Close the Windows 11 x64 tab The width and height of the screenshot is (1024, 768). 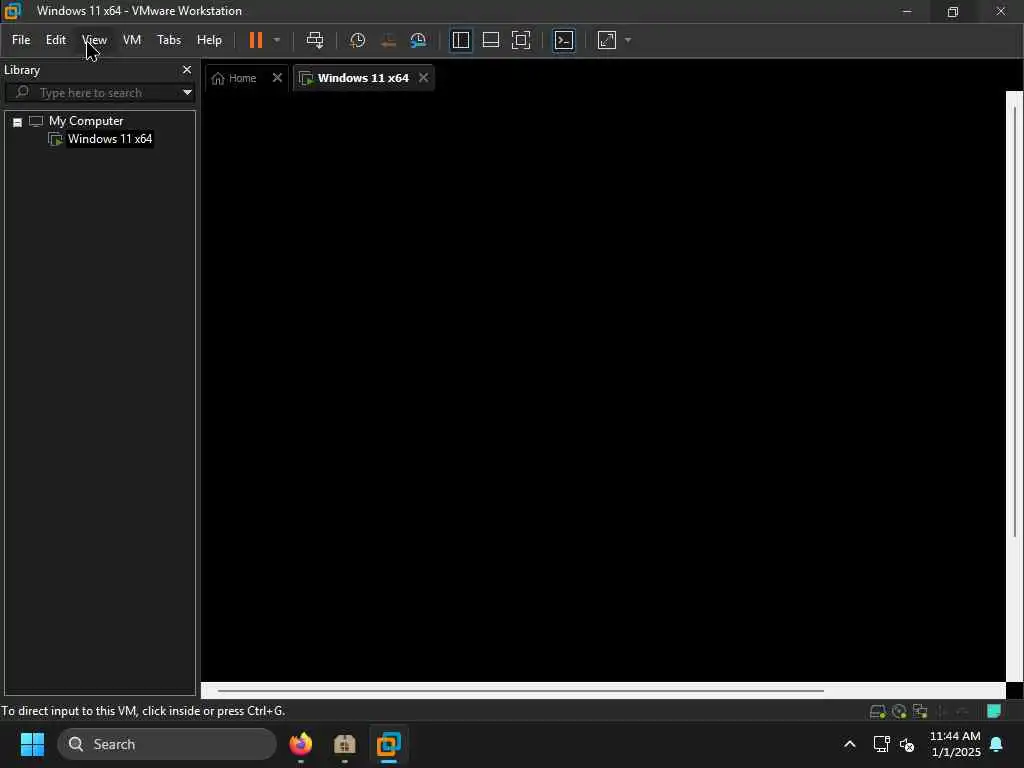coord(423,78)
